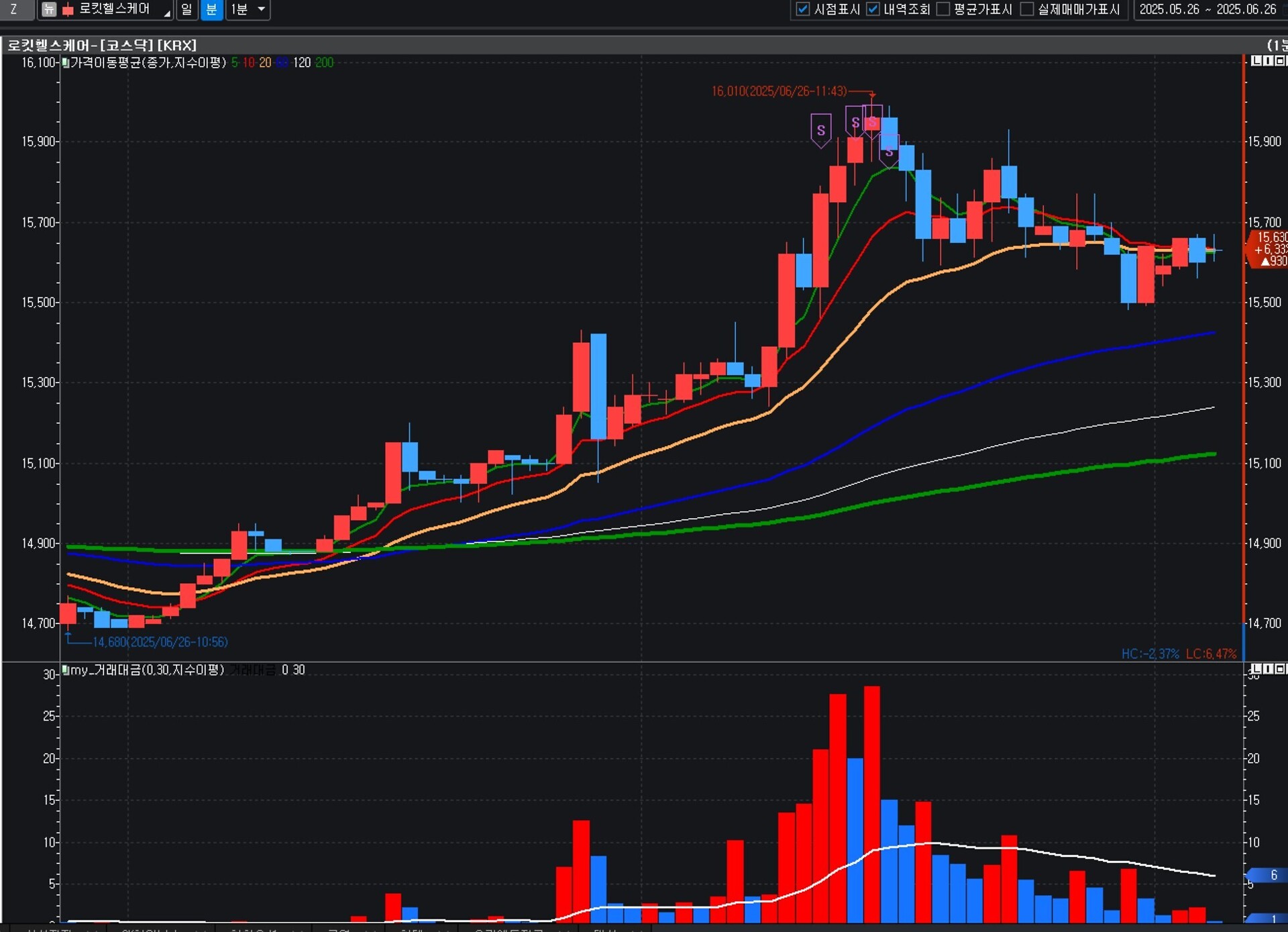Click the 뉴 news icon beside stock name

tap(48, 9)
